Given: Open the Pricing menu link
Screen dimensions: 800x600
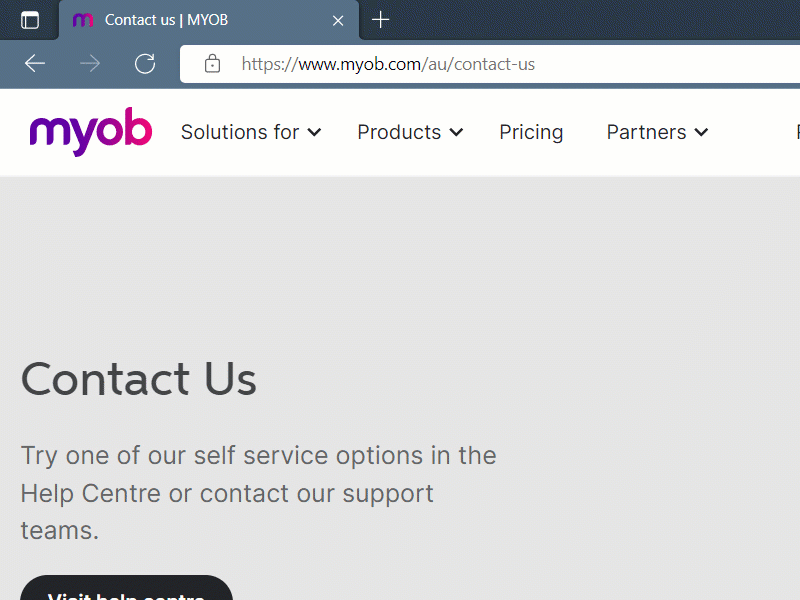Looking at the screenshot, I should [x=531, y=132].
